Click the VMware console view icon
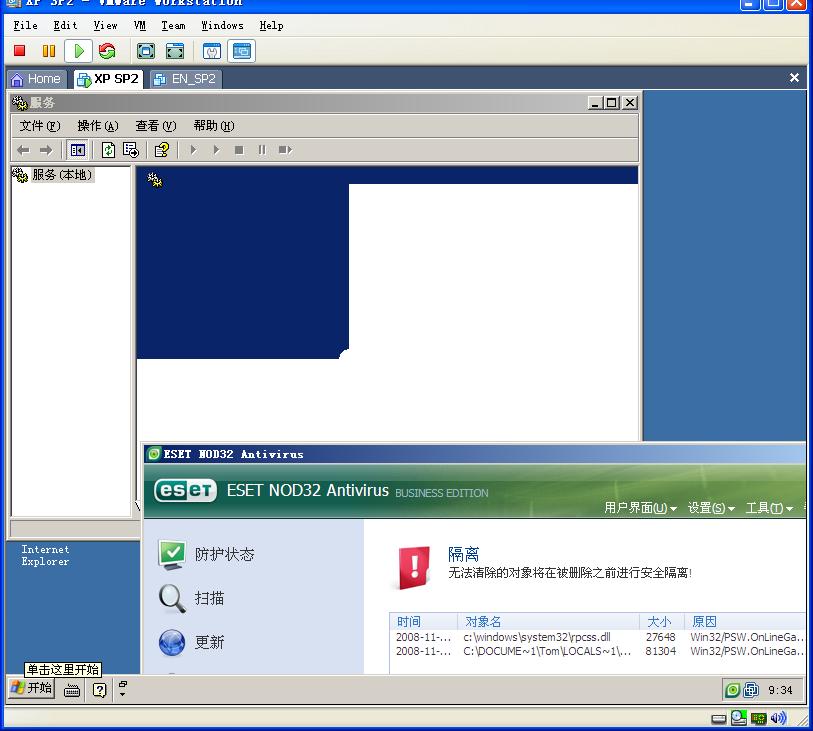 (242, 51)
